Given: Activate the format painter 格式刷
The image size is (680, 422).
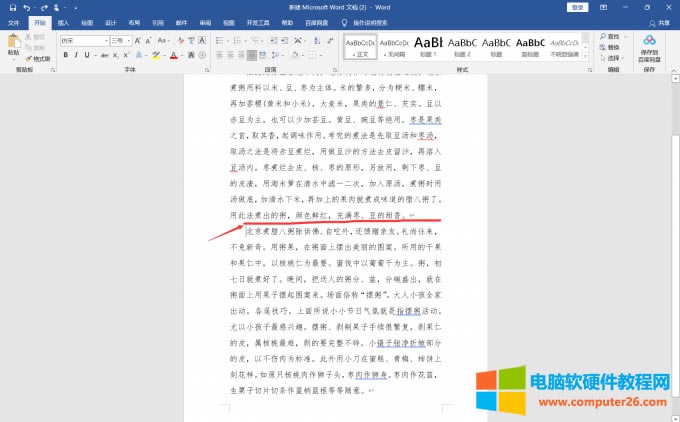Looking at the screenshot, I should coord(37,59).
